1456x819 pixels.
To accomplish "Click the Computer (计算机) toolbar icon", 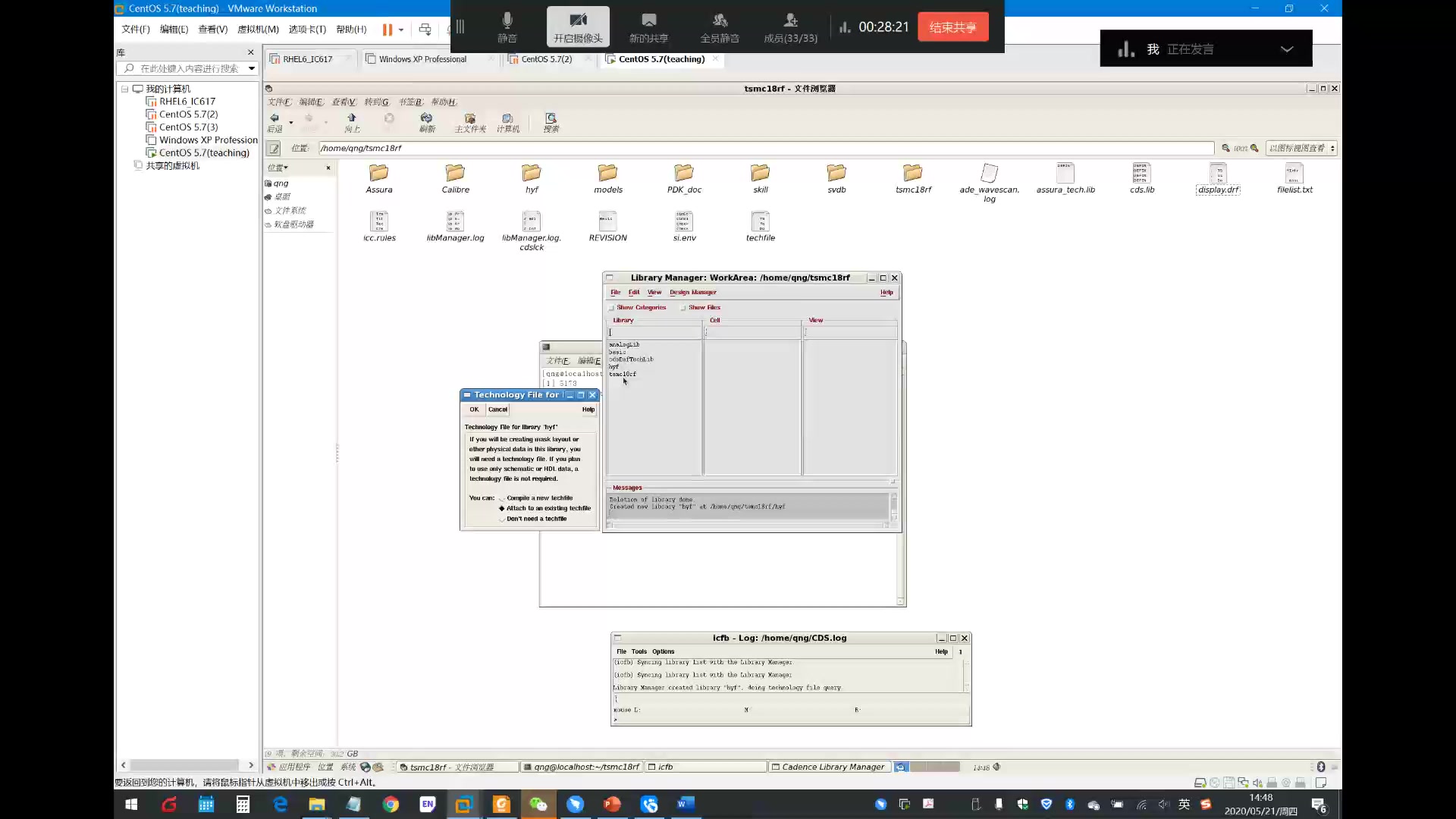I will pyautogui.click(x=508, y=121).
